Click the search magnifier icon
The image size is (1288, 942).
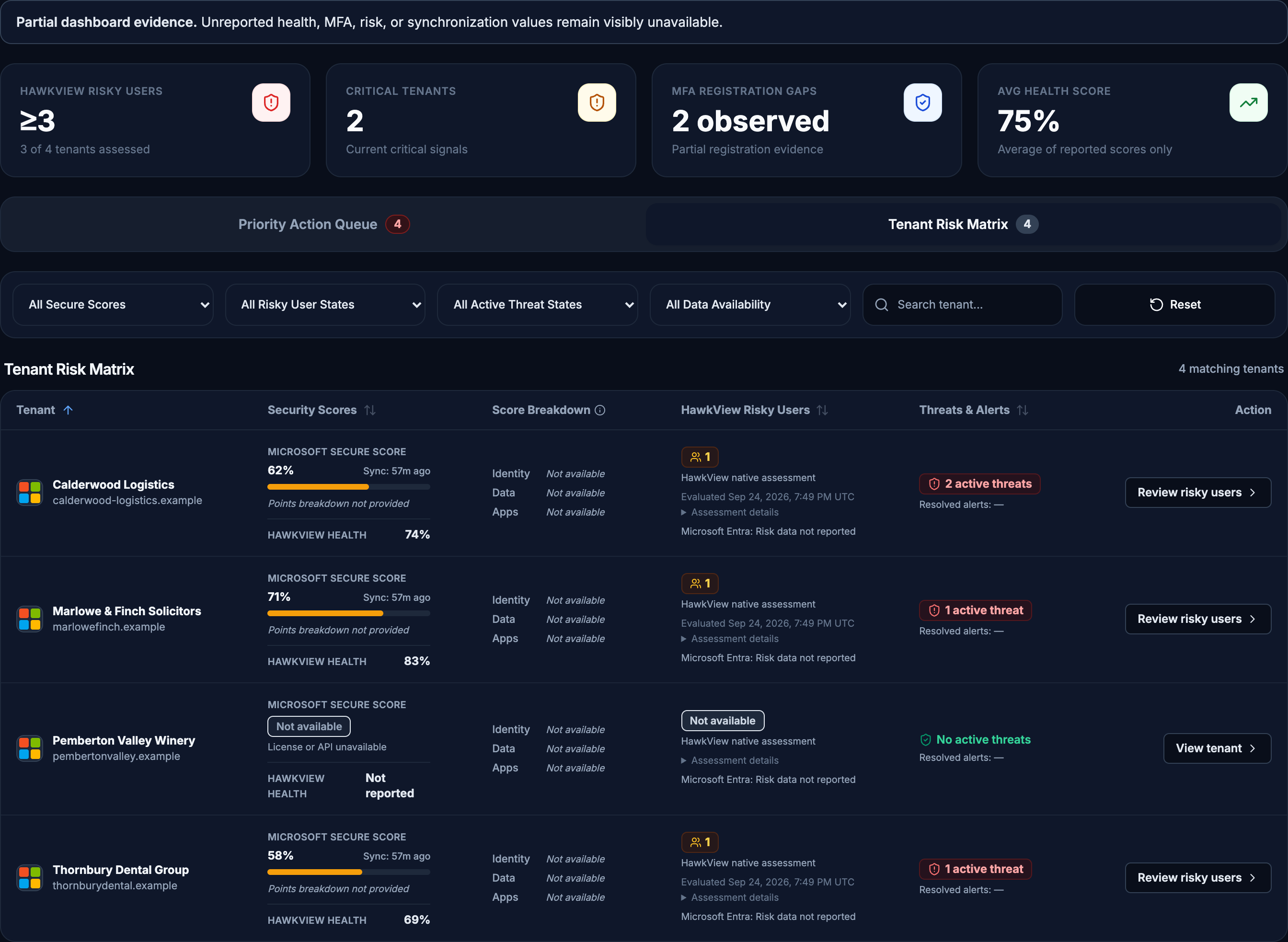[x=882, y=304]
